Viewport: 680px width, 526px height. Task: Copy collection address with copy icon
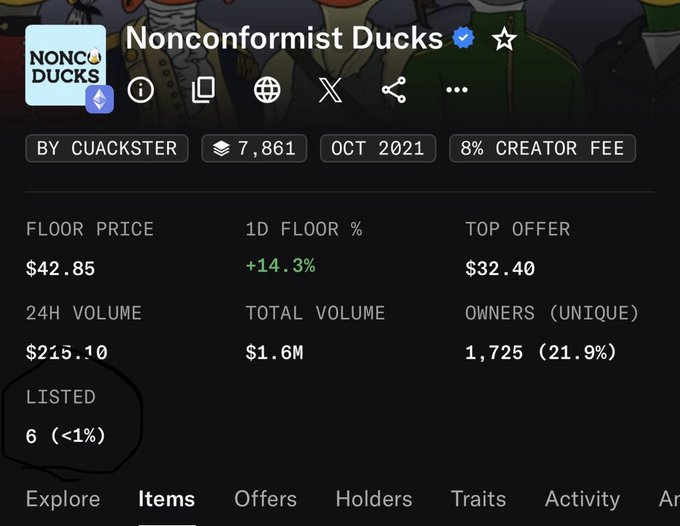(203, 90)
